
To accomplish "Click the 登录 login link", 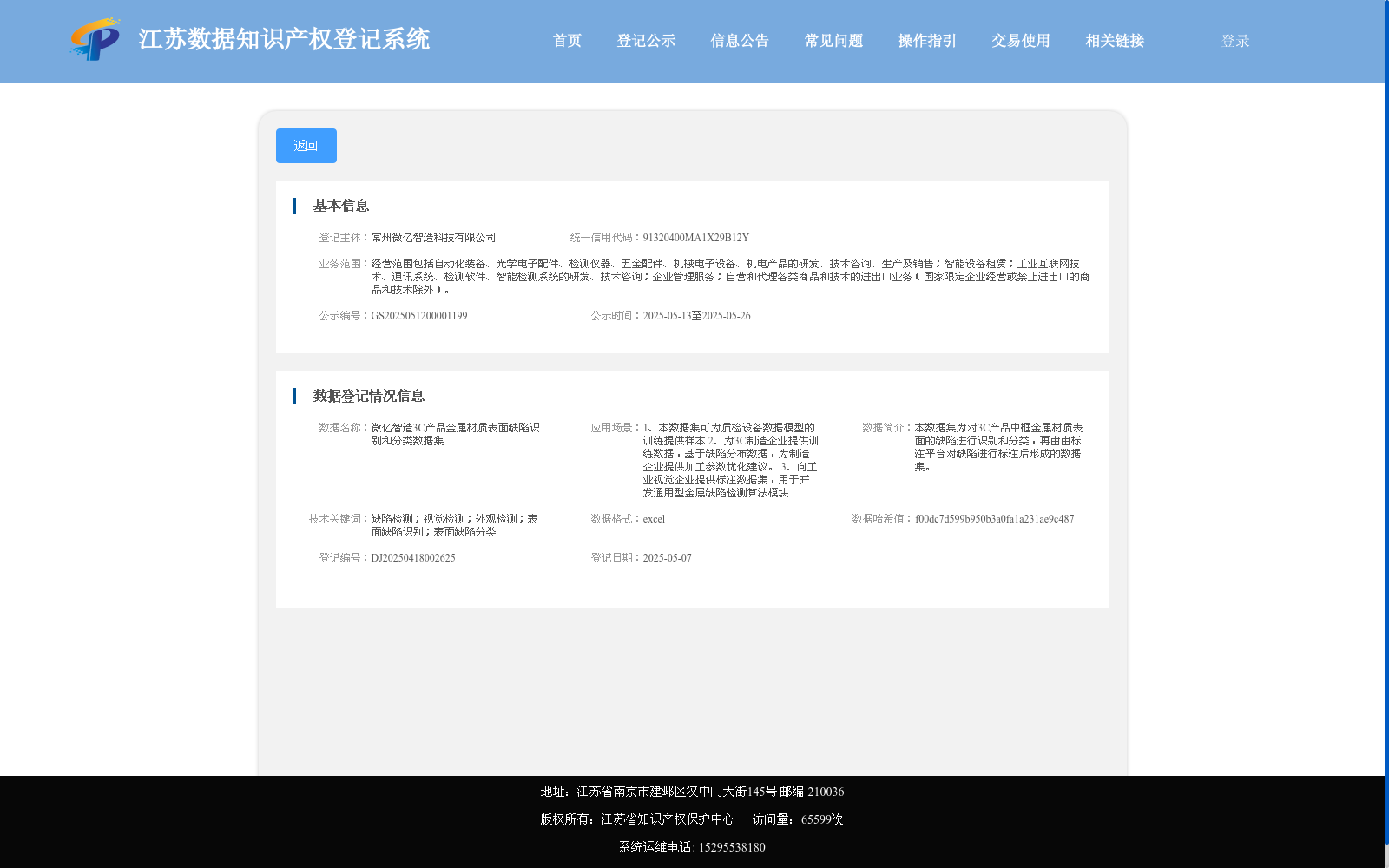I will click(x=1235, y=41).
